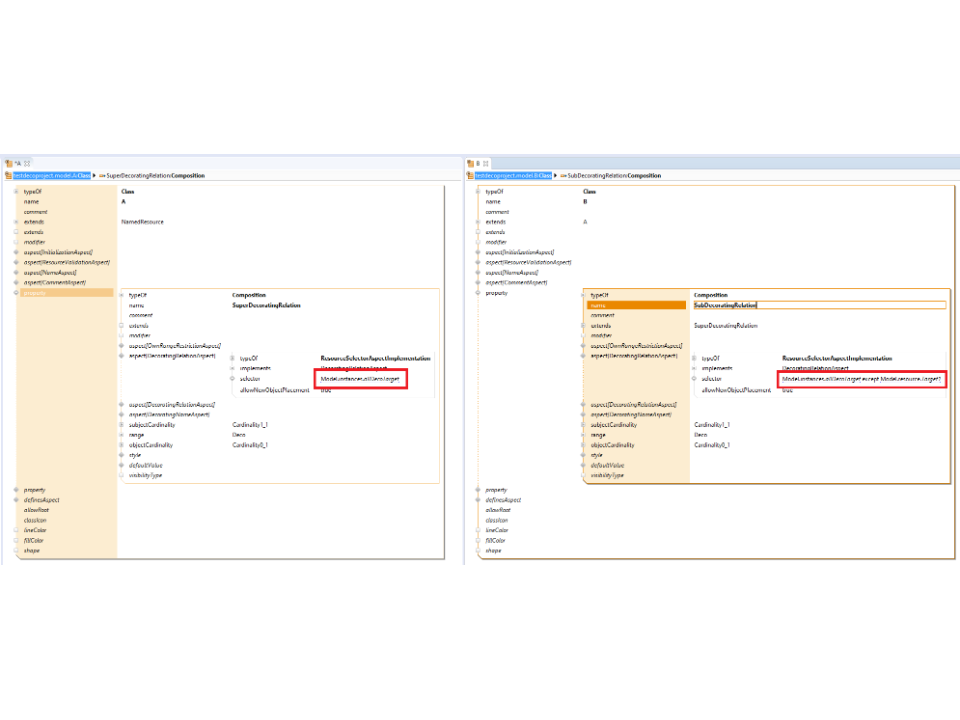960x720 pixels.
Task: Select the lineColor row in the left editor
Action: pyautogui.click(x=36, y=530)
